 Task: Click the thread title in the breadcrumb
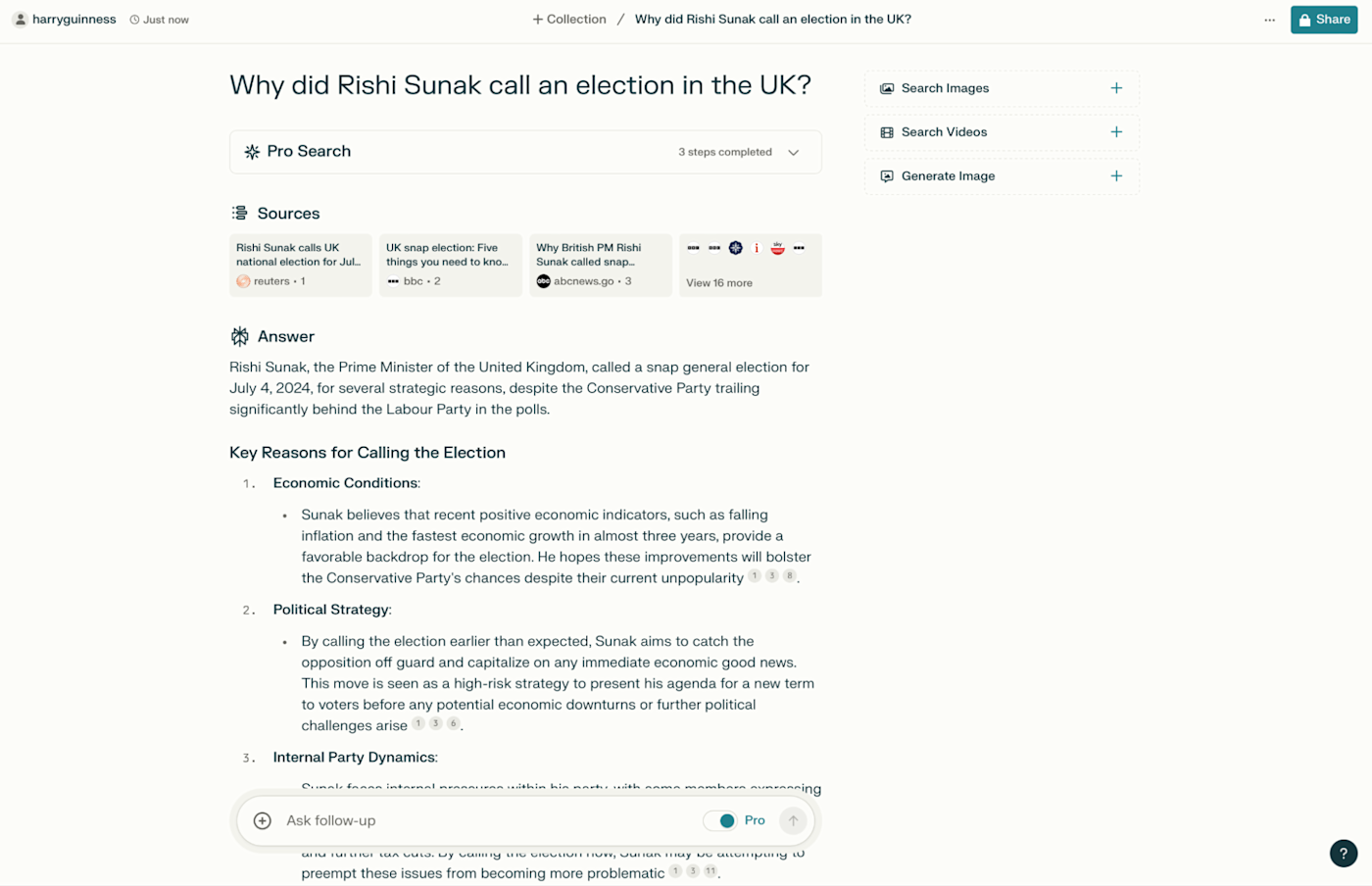pos(772,20)
